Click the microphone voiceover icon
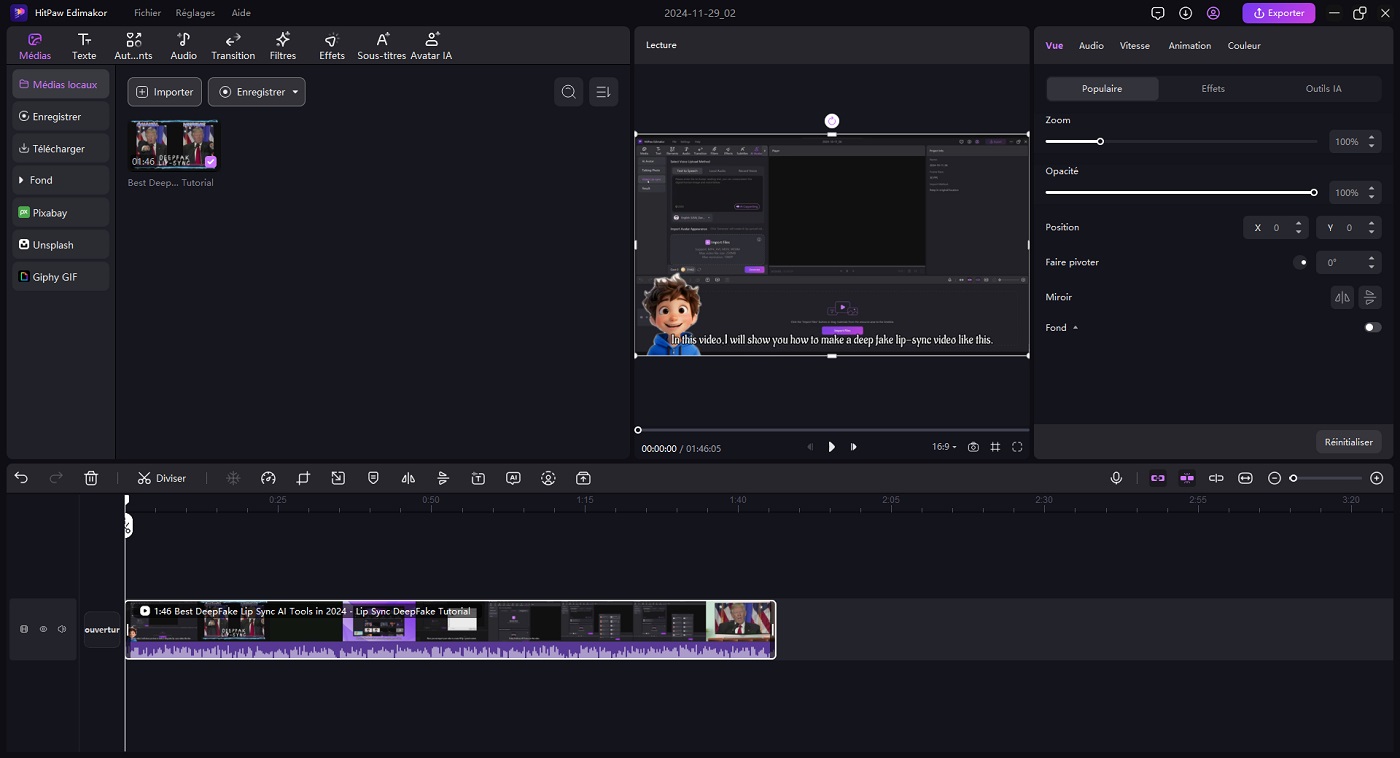The width and height of the screenshot is (1400, 758). [1116, 478]
